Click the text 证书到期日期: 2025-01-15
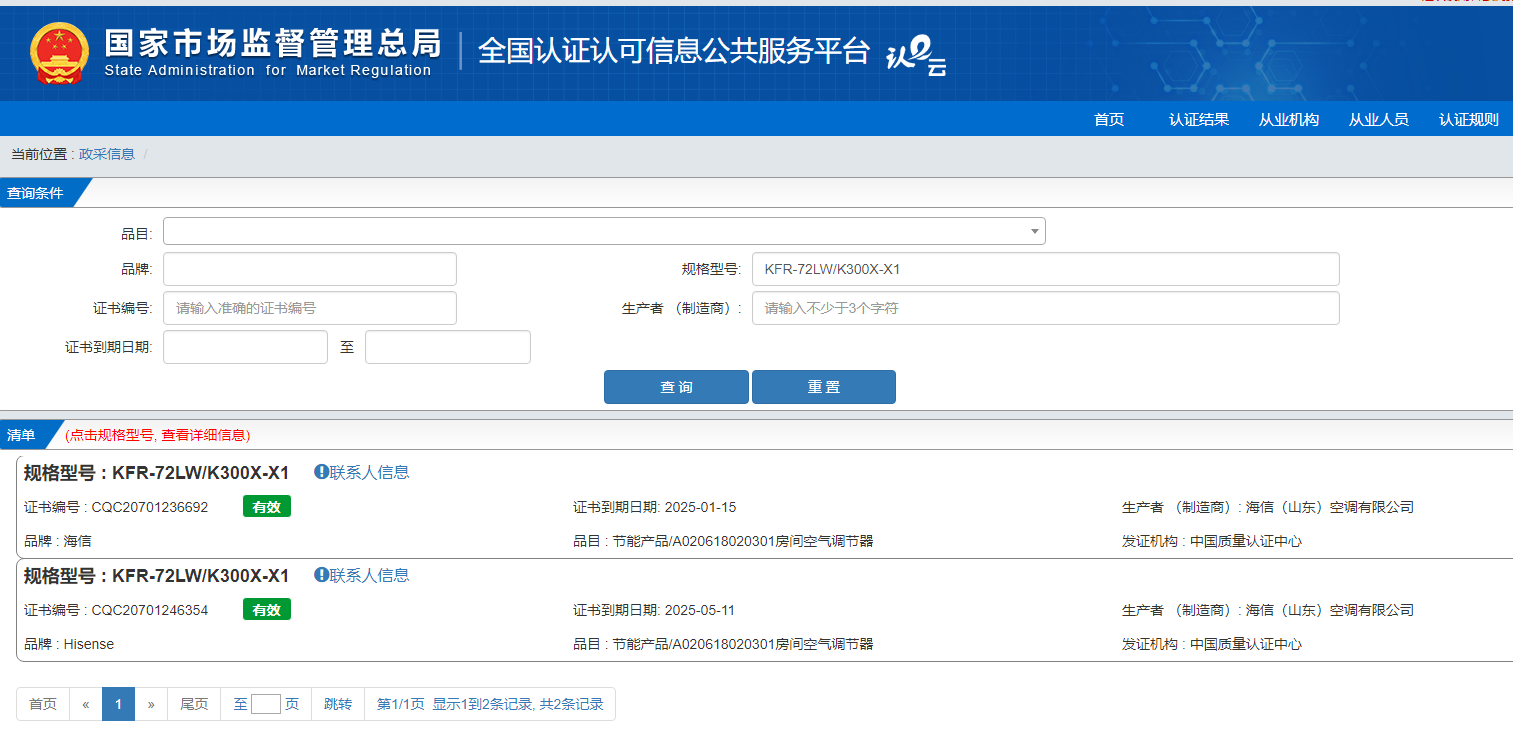 pos(654,507)
